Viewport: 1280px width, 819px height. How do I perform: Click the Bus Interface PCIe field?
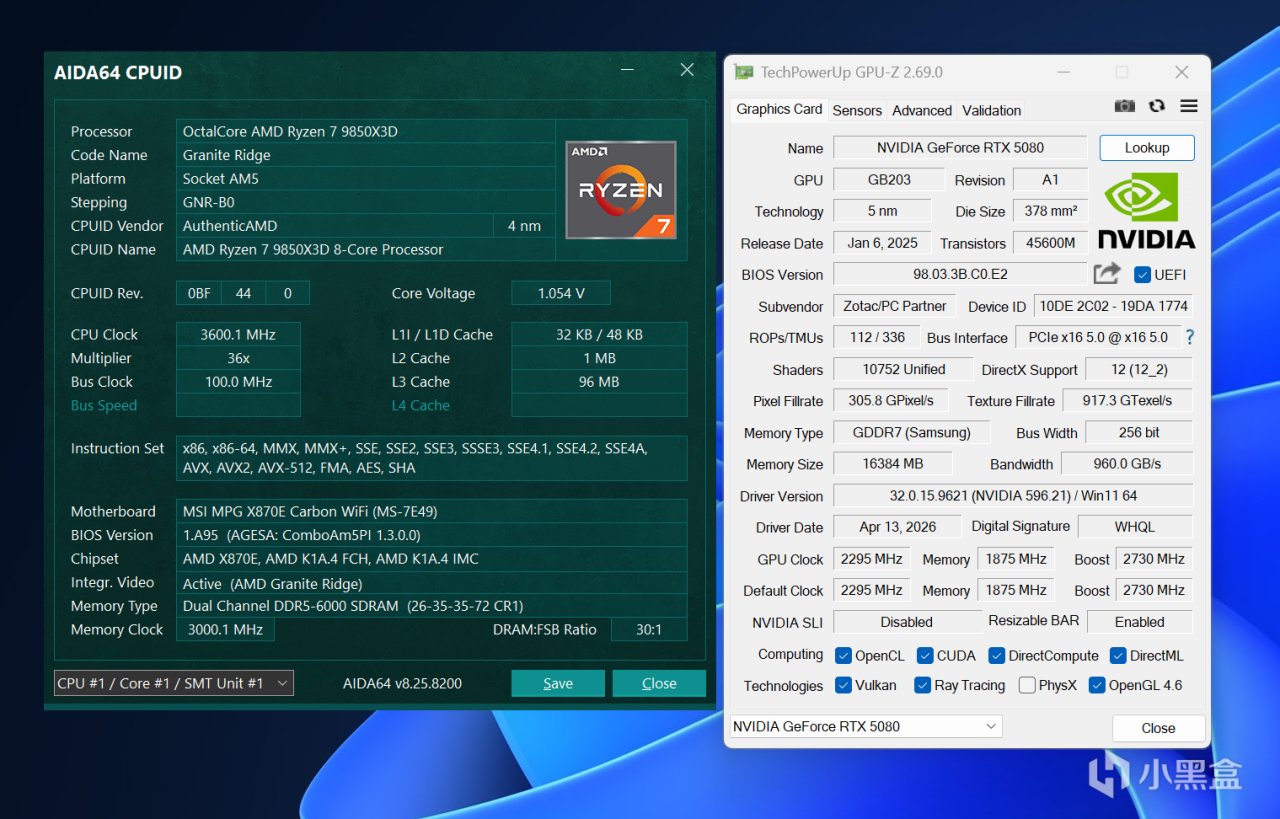(1098, 338)
